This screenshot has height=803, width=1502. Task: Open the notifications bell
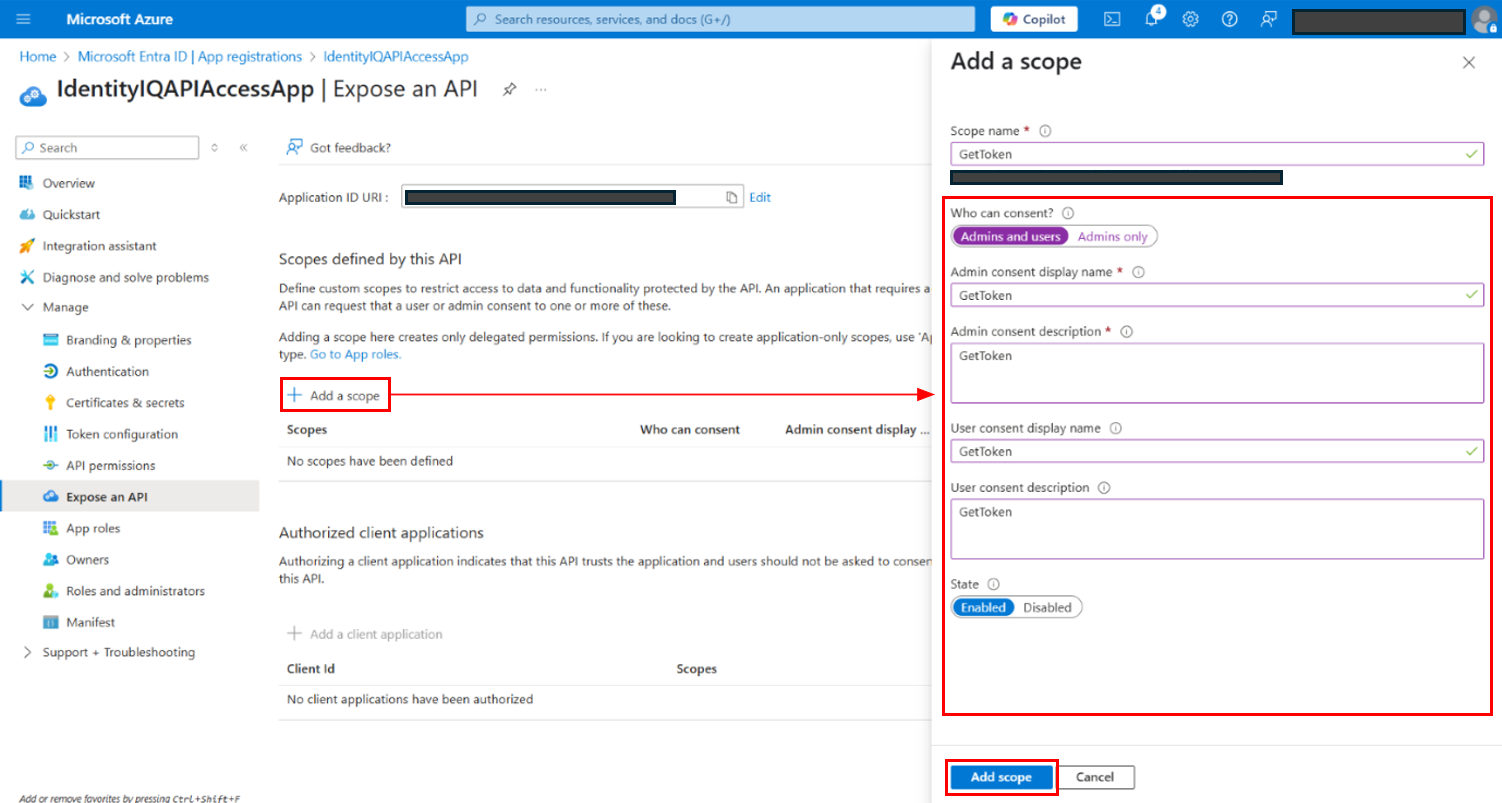tap(1151, 19)
